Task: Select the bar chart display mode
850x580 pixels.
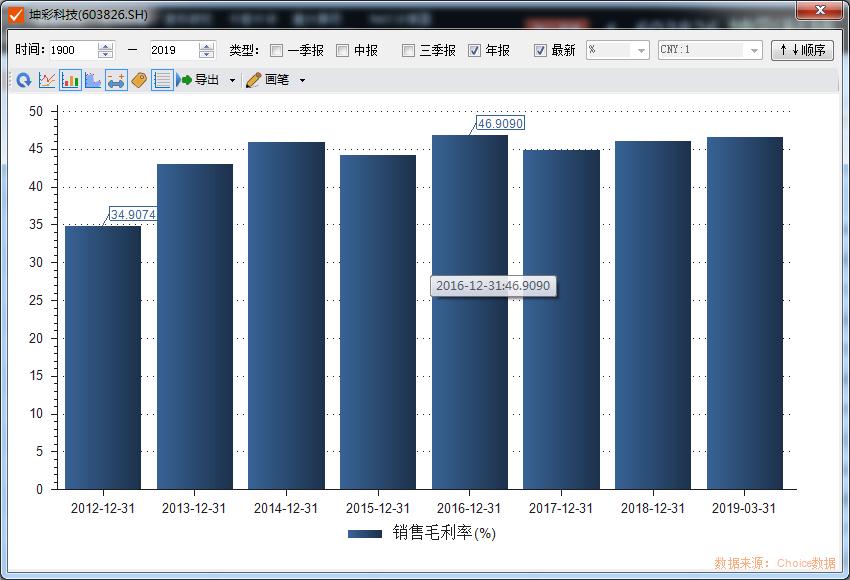Action: pos(69,80)
